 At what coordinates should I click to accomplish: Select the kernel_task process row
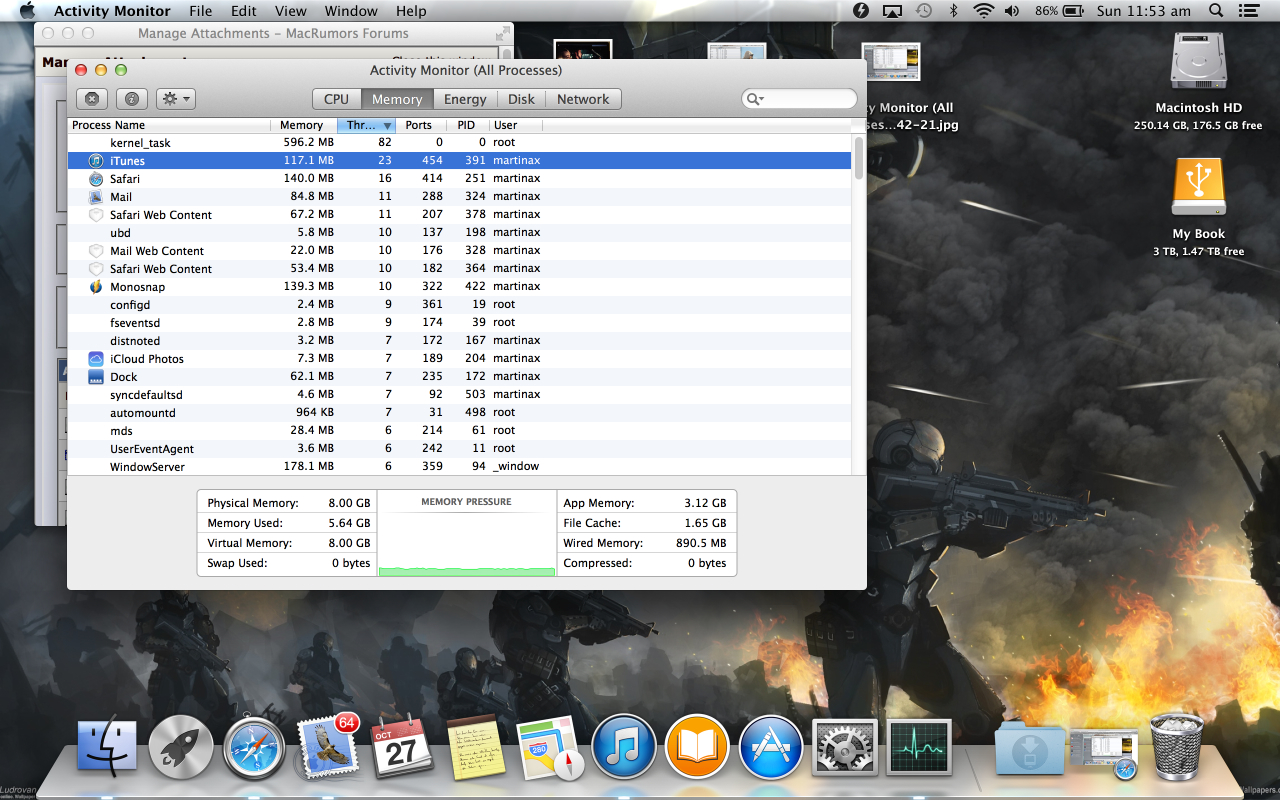click(x=459, y=143)
